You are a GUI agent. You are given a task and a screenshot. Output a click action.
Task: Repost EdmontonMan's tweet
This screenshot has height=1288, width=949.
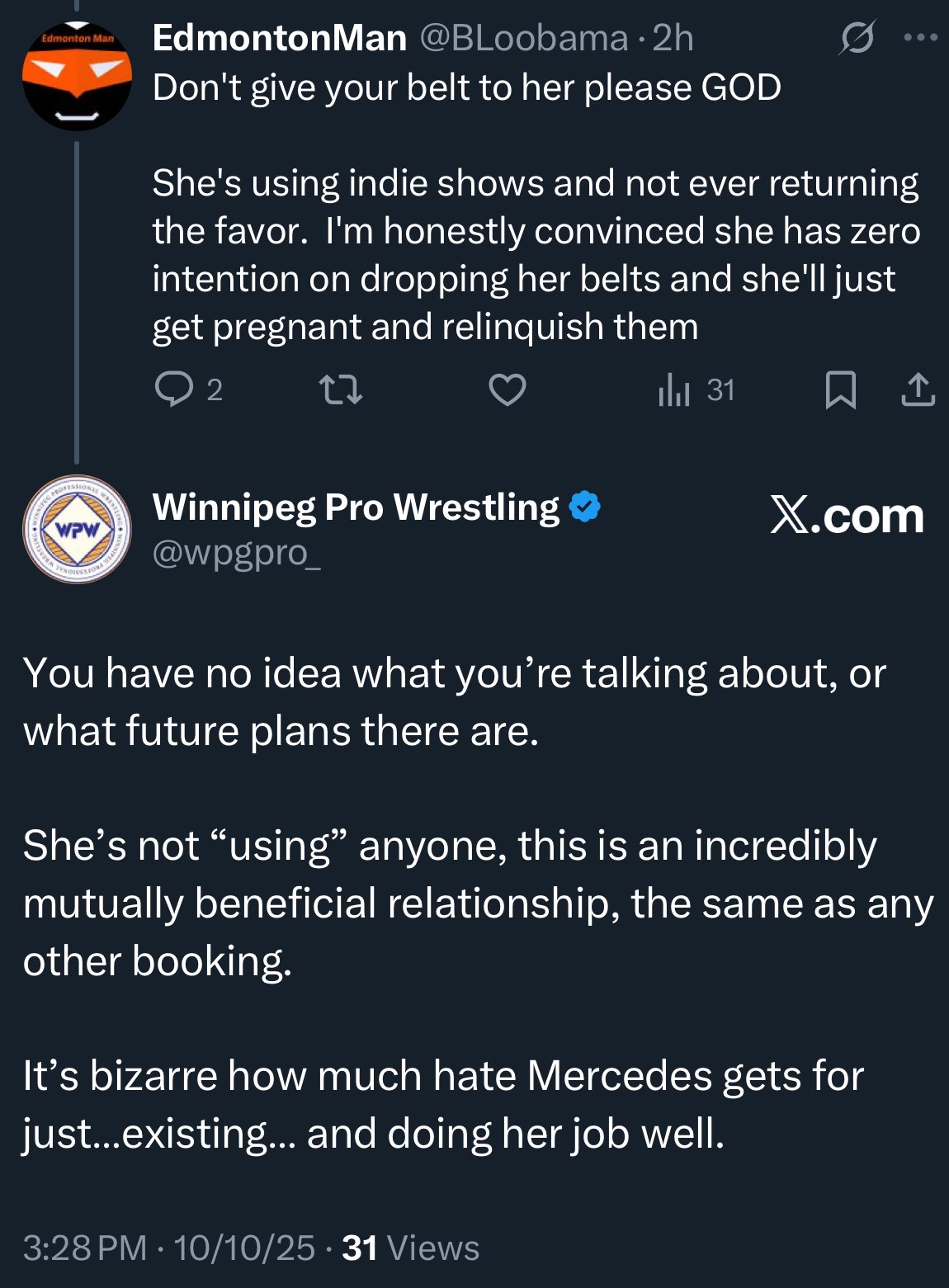point(341,389)
